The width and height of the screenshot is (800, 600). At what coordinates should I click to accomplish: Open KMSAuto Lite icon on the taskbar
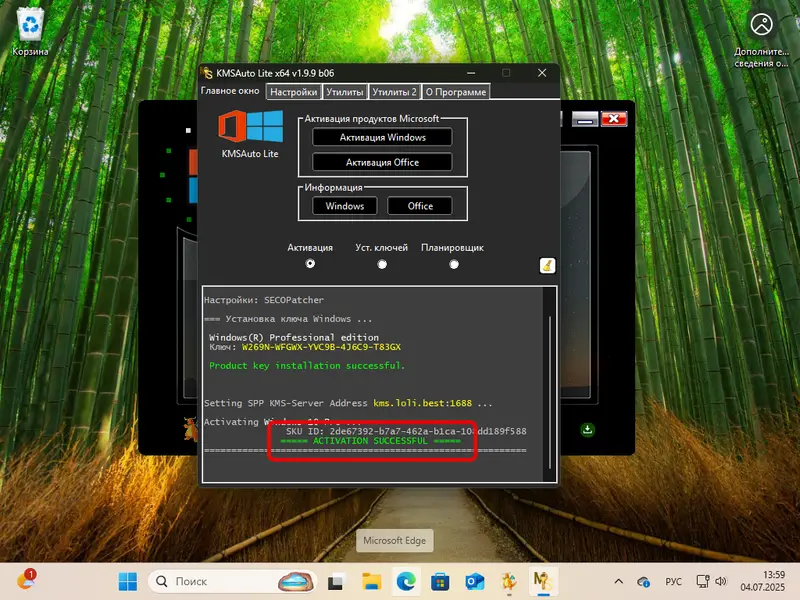pyautogui.click(x=541, y=581)
